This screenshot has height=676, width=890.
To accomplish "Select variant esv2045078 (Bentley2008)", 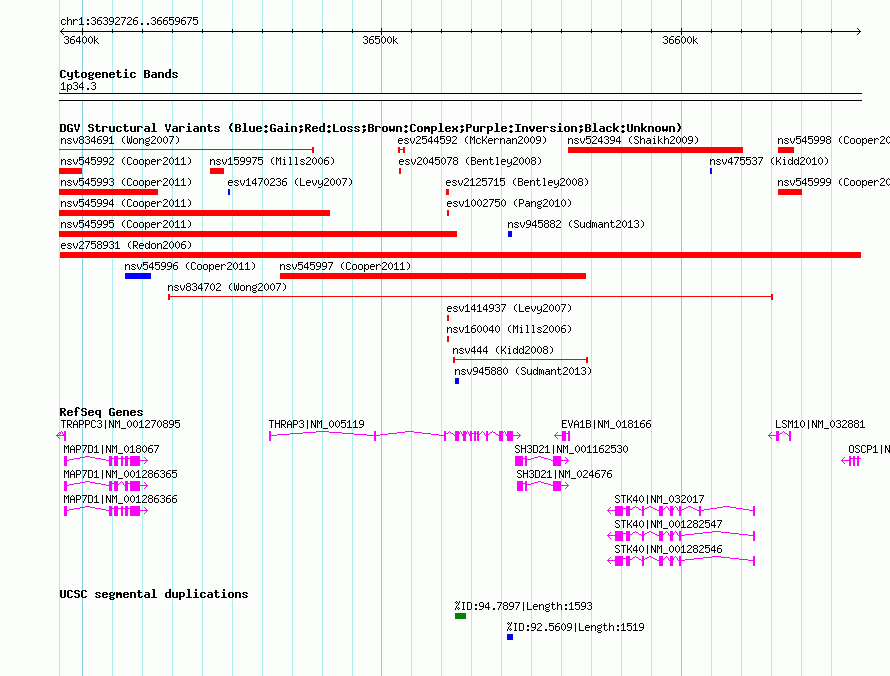I will 470,161.
